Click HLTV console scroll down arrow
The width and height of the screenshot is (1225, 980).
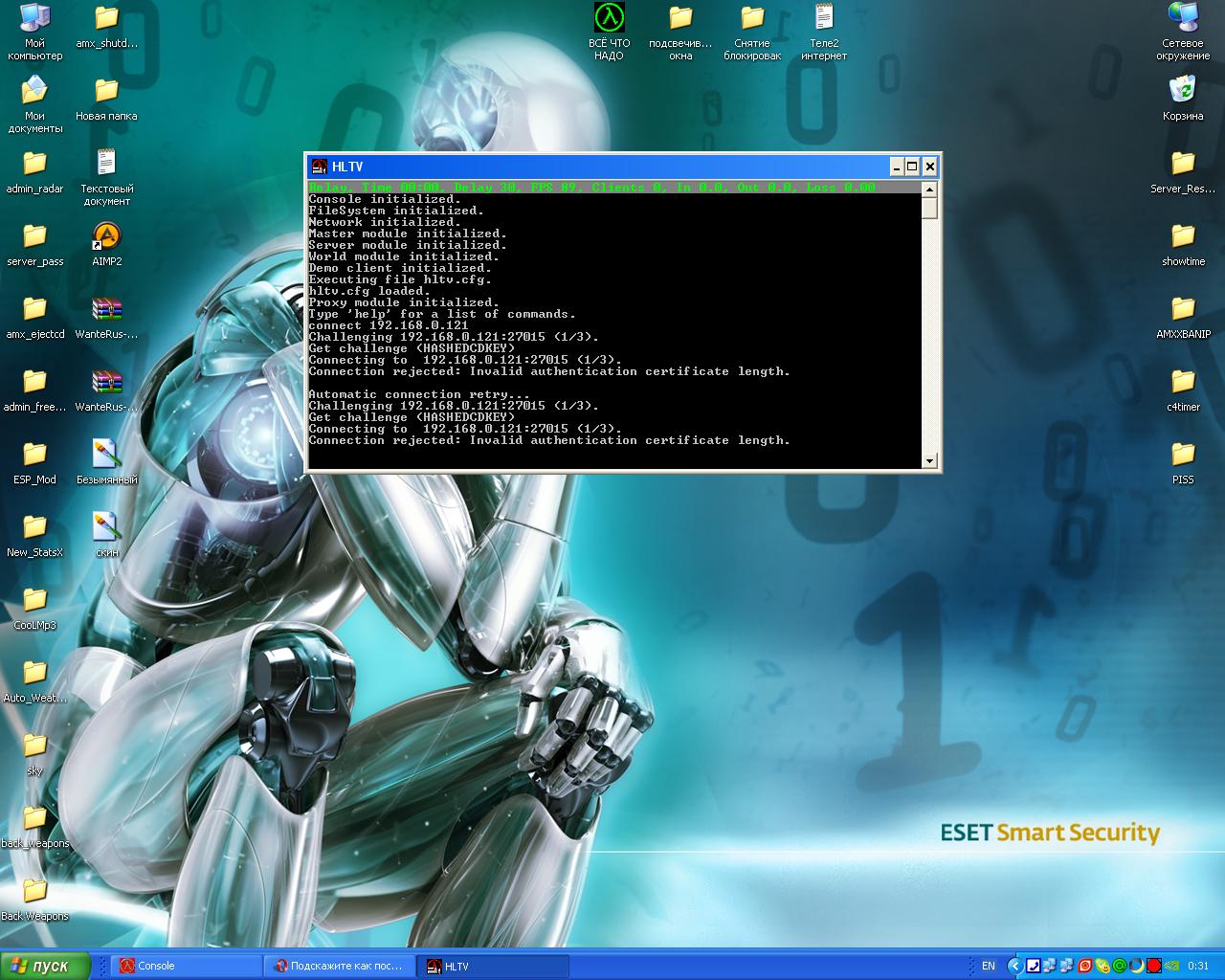[929, 460]
